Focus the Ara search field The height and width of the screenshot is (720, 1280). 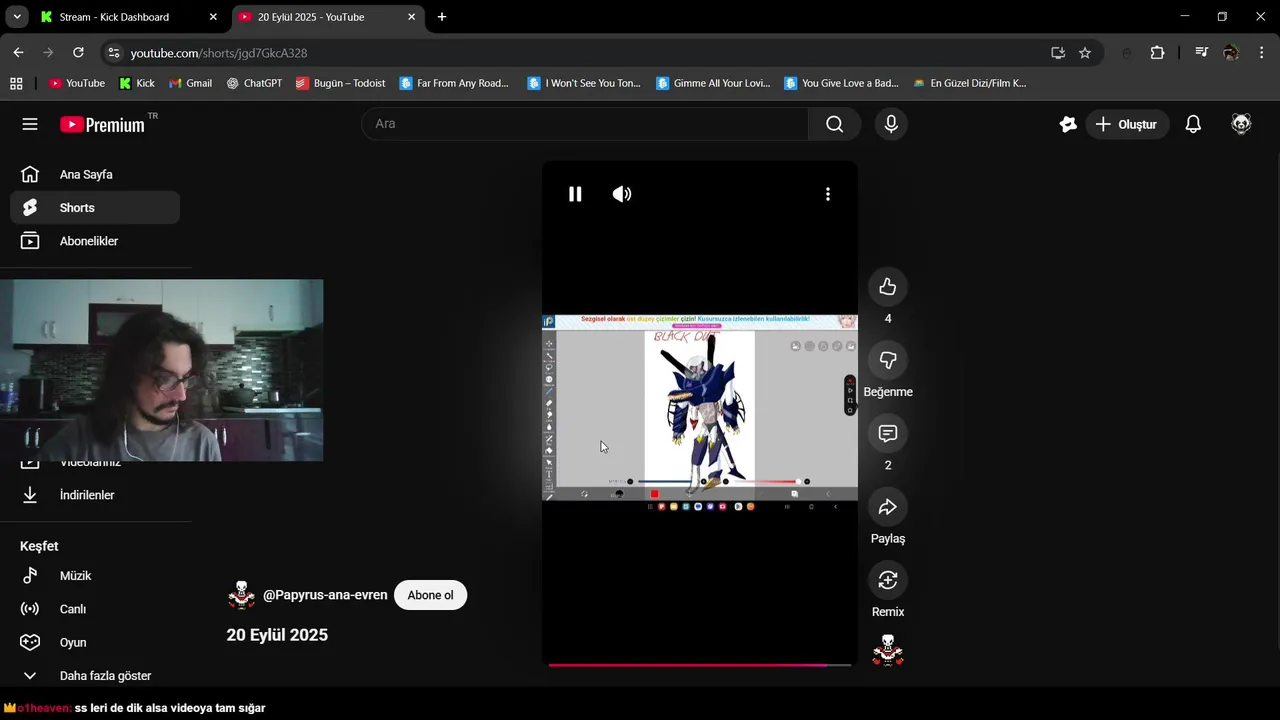585,124
